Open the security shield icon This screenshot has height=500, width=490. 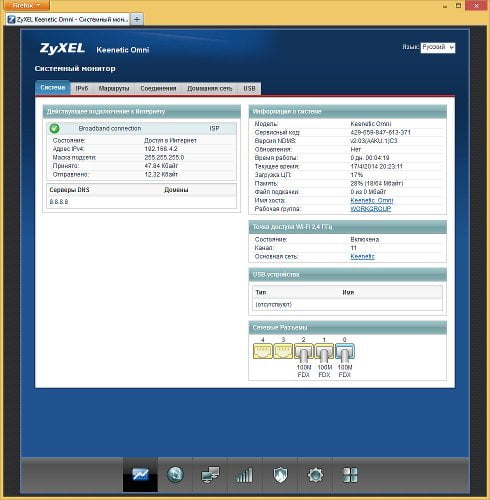(280, 474)
